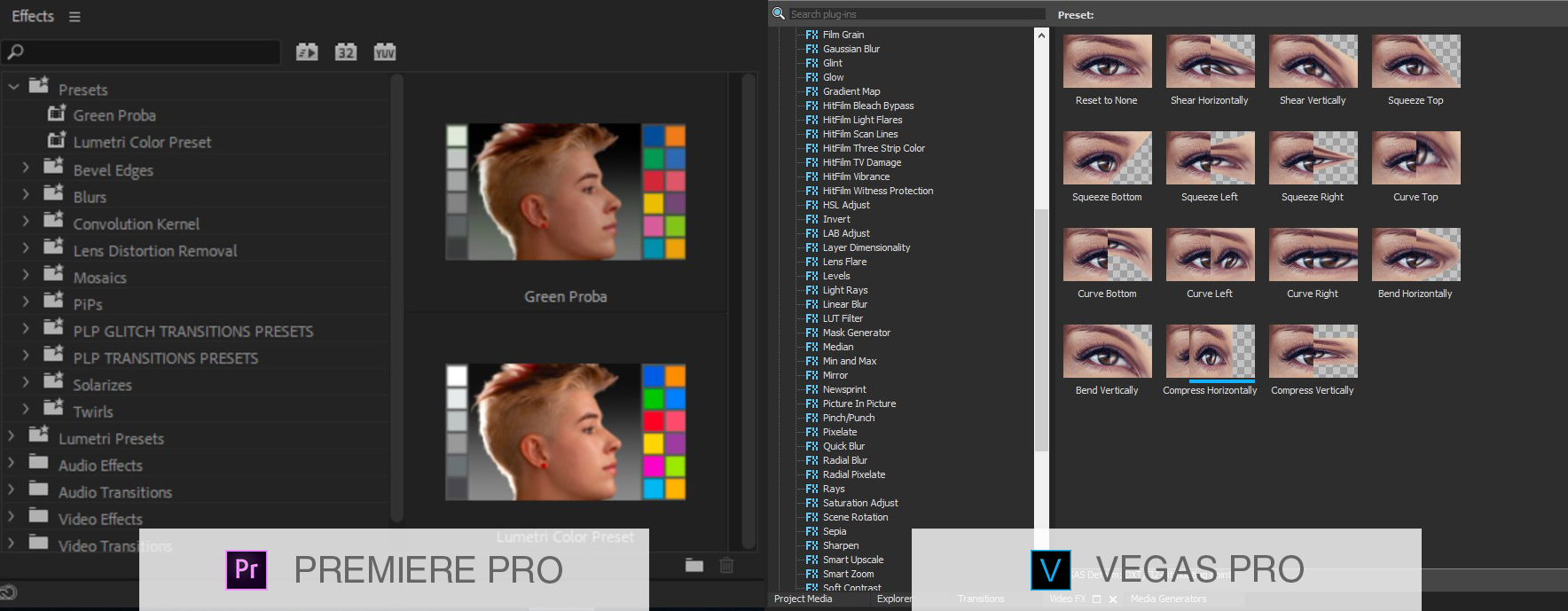Select the Twirls folder row

pos(93,411)
